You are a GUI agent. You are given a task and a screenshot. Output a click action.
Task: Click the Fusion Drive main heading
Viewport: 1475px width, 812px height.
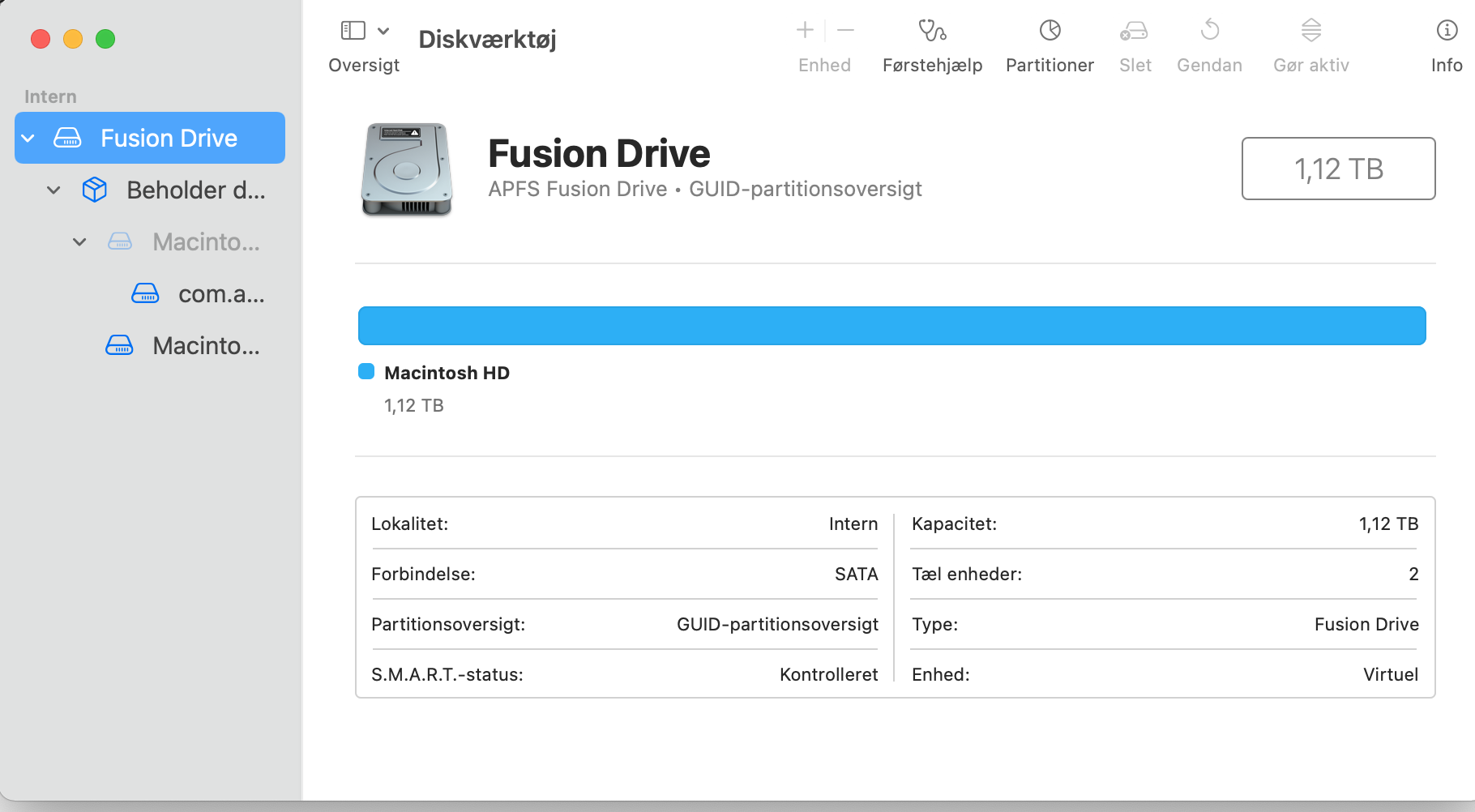[599, 153]
